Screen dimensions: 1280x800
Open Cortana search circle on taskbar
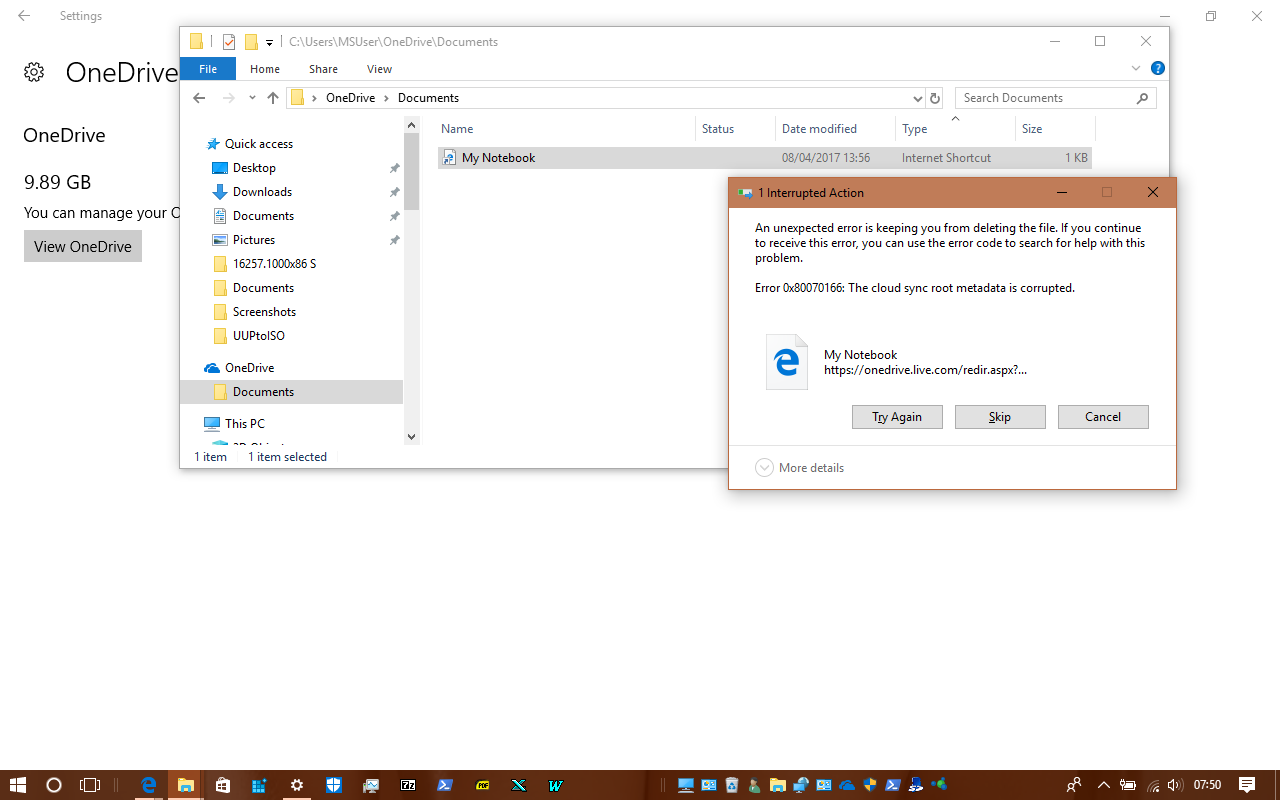tap(54, 785)
